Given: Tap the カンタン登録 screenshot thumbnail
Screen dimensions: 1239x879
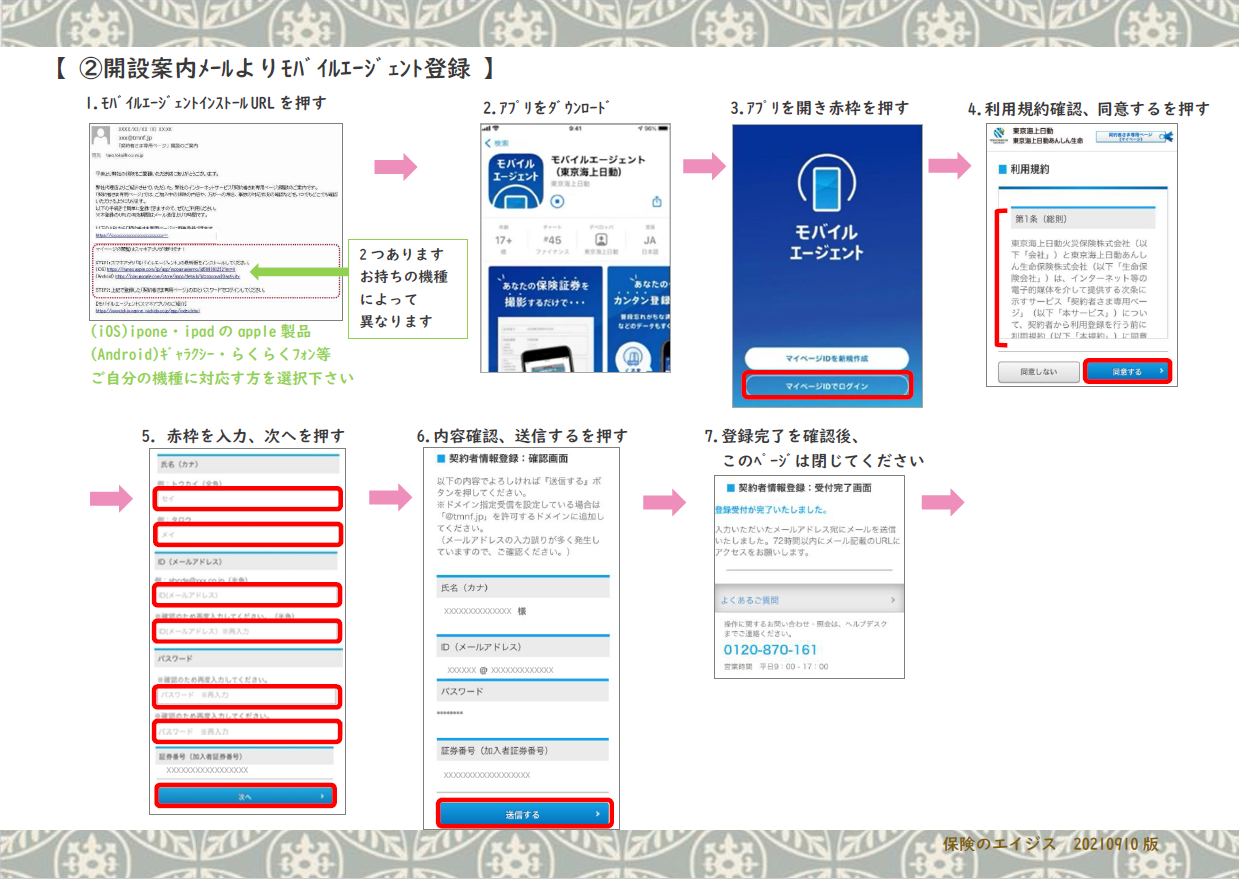Looking at the screenshot, I should [638, 320].
